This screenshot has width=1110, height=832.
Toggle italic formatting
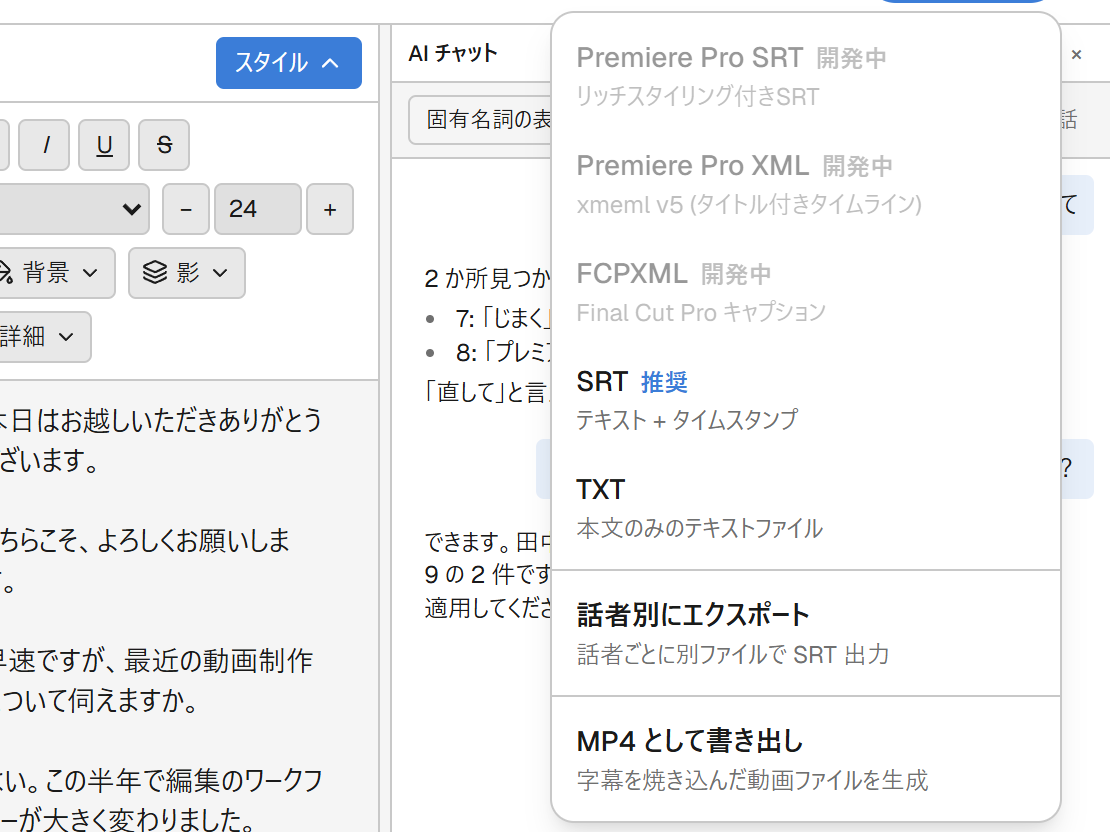pos(44,145)
